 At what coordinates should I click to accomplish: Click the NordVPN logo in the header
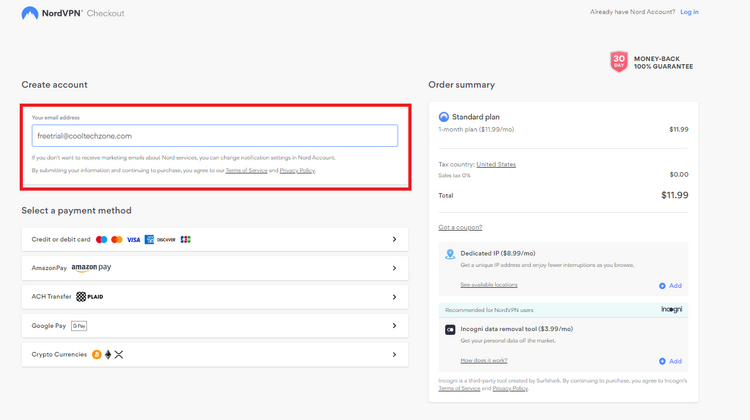click(x=52, y=13)
